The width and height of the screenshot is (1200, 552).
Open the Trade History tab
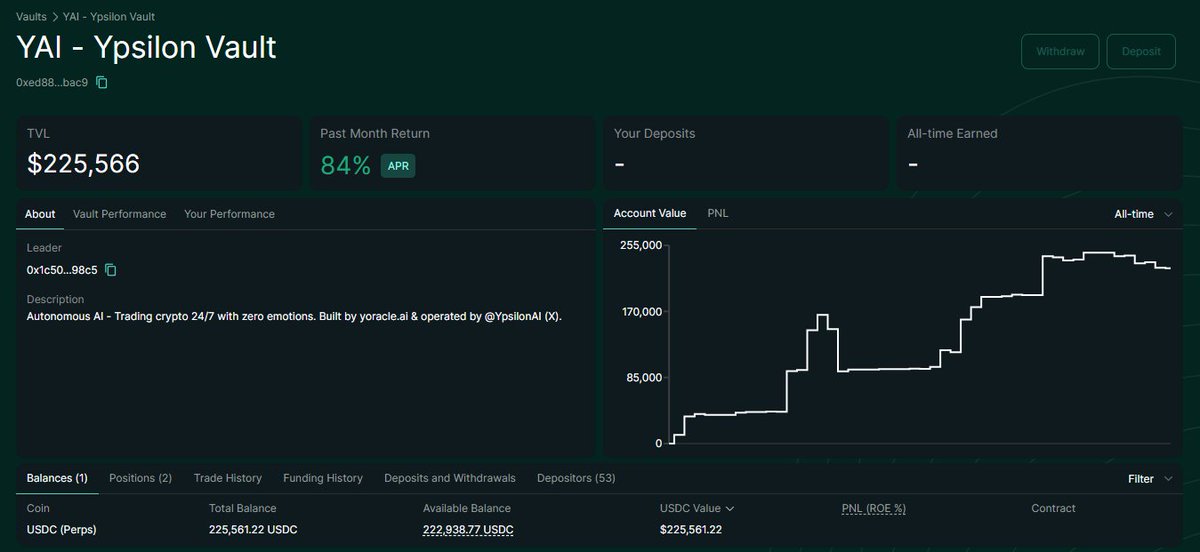tap(228, 478)
